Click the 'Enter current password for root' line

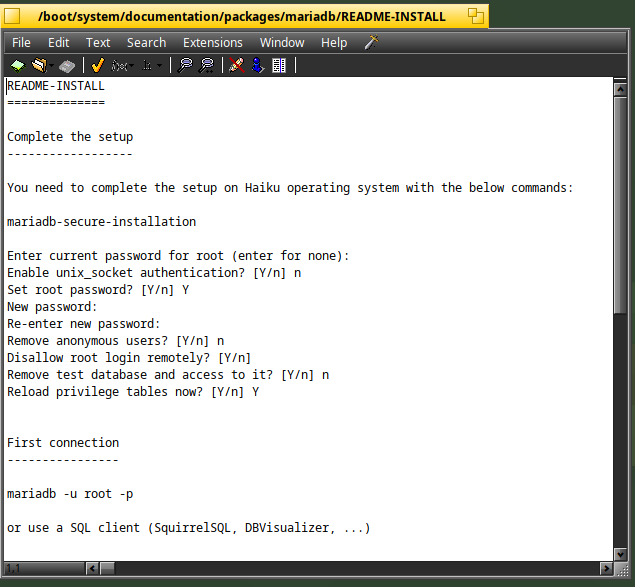tap(178, 256)
